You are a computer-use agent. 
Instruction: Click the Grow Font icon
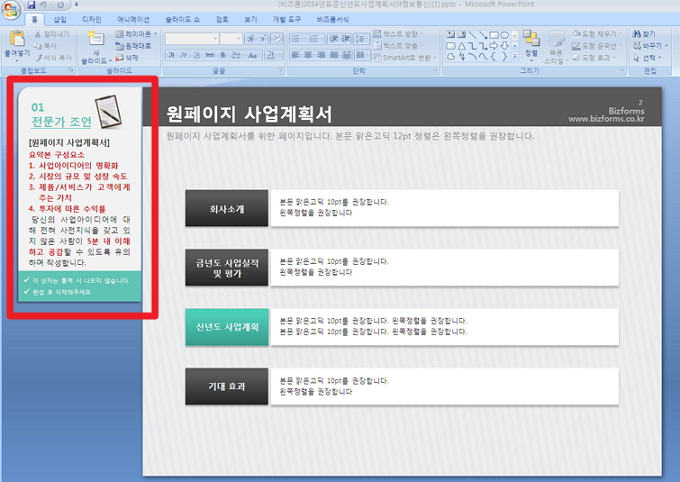tap(250, 39)
